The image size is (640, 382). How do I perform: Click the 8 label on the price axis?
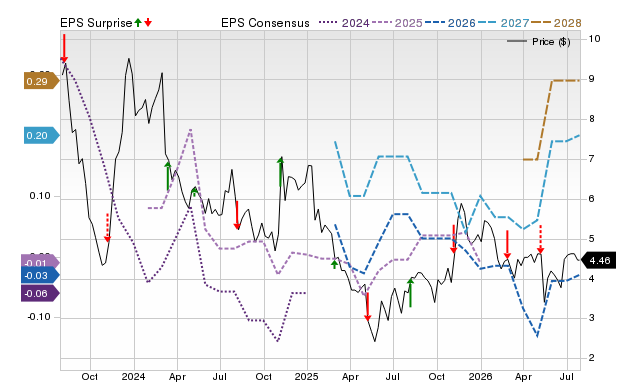[591, 119]
